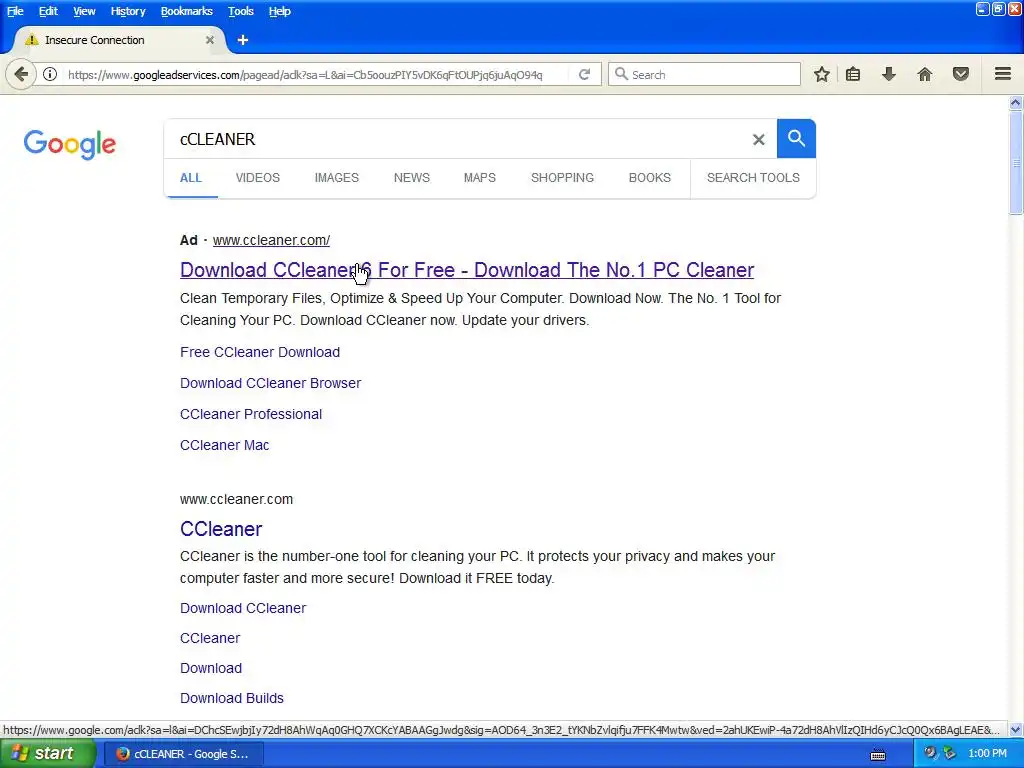1024x768 pixels.
Task: Open the Pocket icon
Action: pos(961,74)
